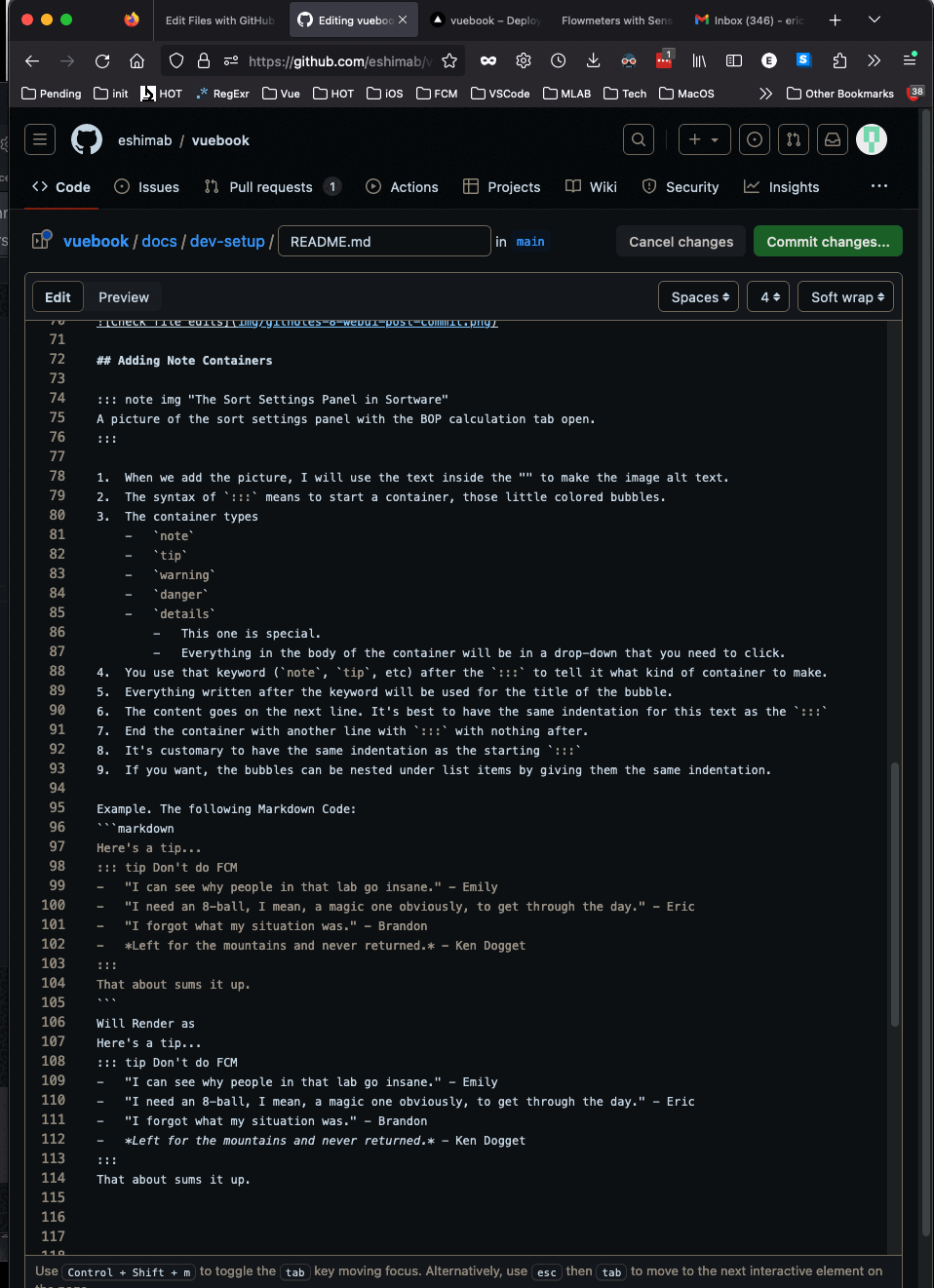Close the Editing vuebook tab

tap(403, 20)
